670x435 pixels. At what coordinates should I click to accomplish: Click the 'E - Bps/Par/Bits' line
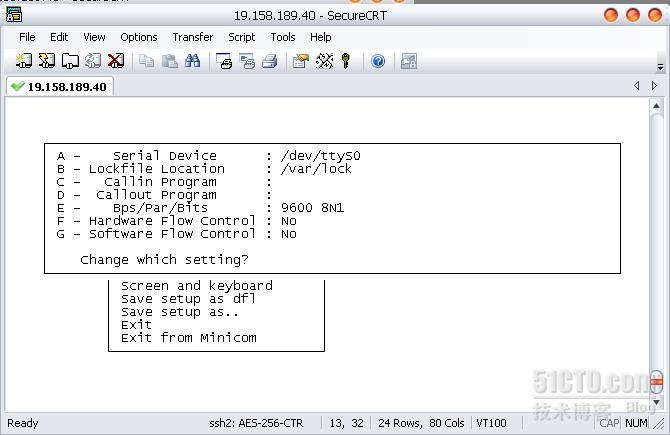click(200, 208)
